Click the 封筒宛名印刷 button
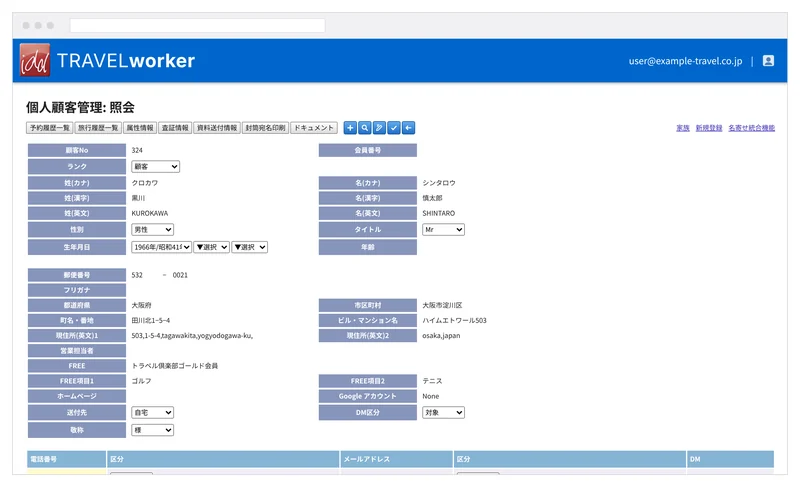Viewport: 800px width, 487px height. tap(265, 128)
